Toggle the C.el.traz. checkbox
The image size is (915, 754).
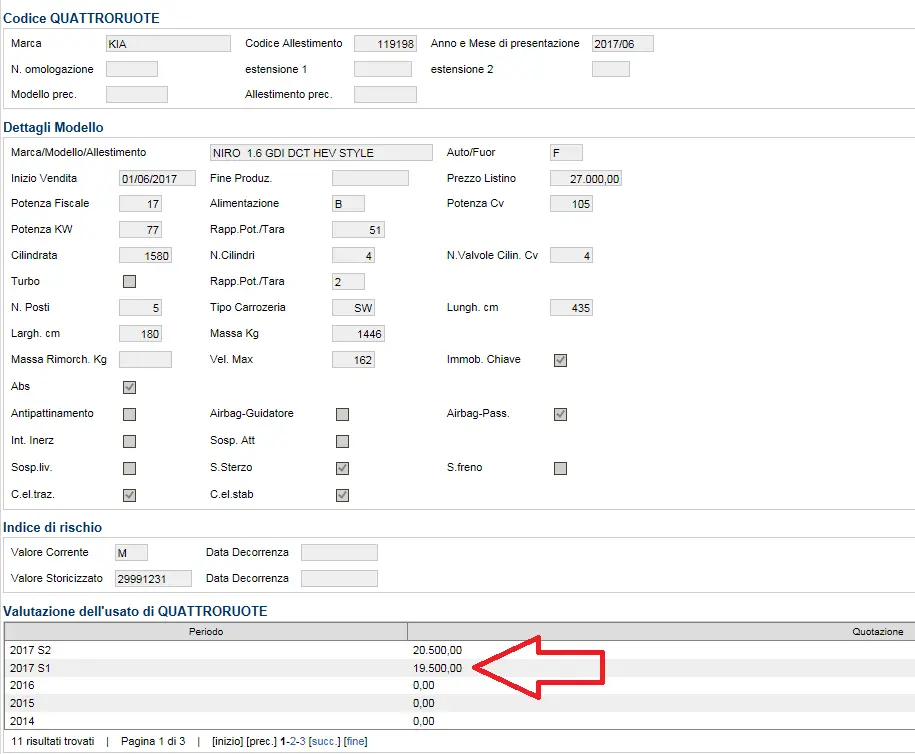pyautogui.click(x=130, y=495)
